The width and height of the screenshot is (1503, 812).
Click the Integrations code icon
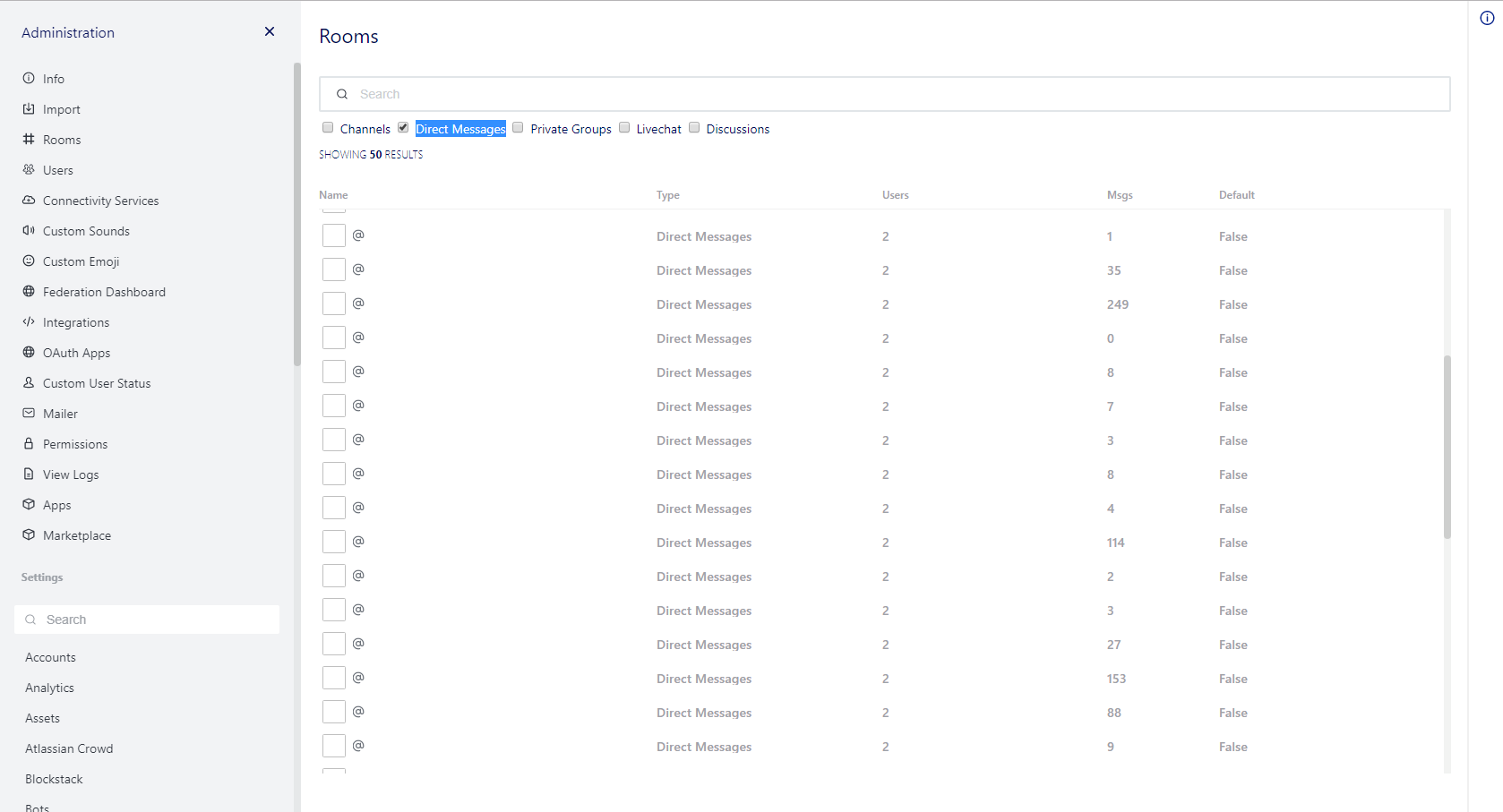[29, 321]
